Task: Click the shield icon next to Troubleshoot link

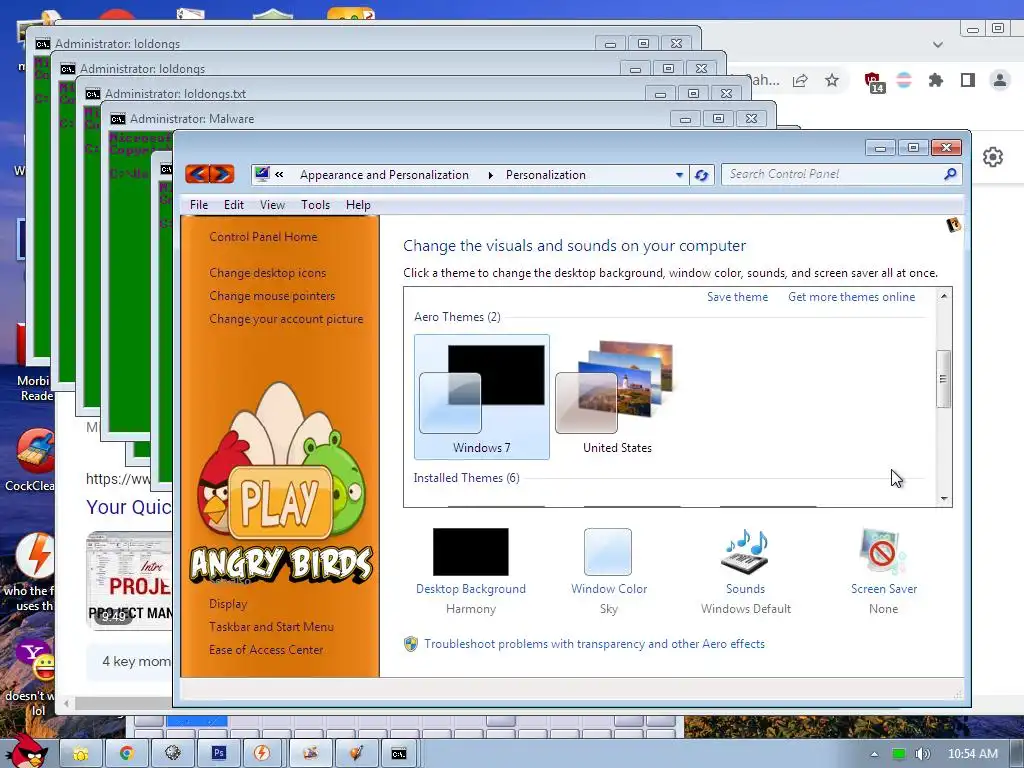Action: (x=411, y=644)
